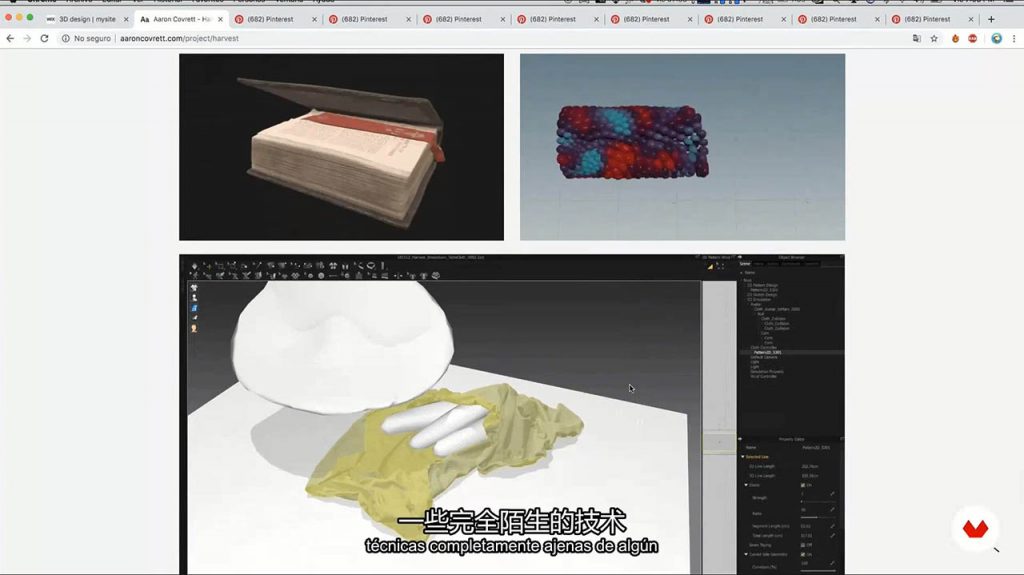This screenshot has height=575, width=1024.
Task: Close the 'Aaron Covrett' tab
Action: point(220,20)
